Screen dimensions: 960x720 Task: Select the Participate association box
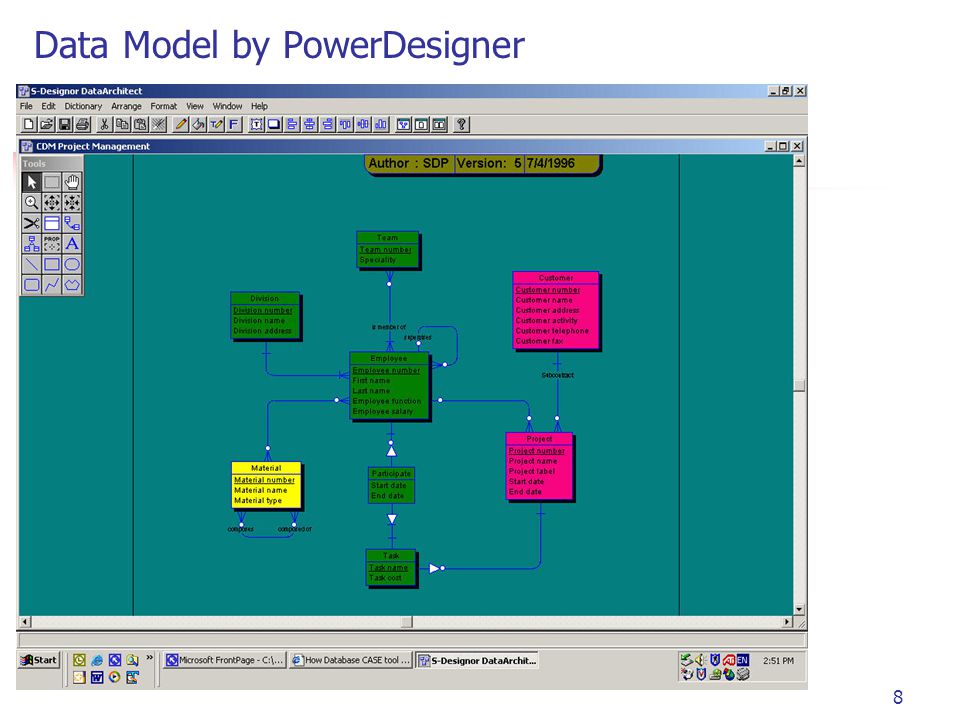[x=391, y=486]
